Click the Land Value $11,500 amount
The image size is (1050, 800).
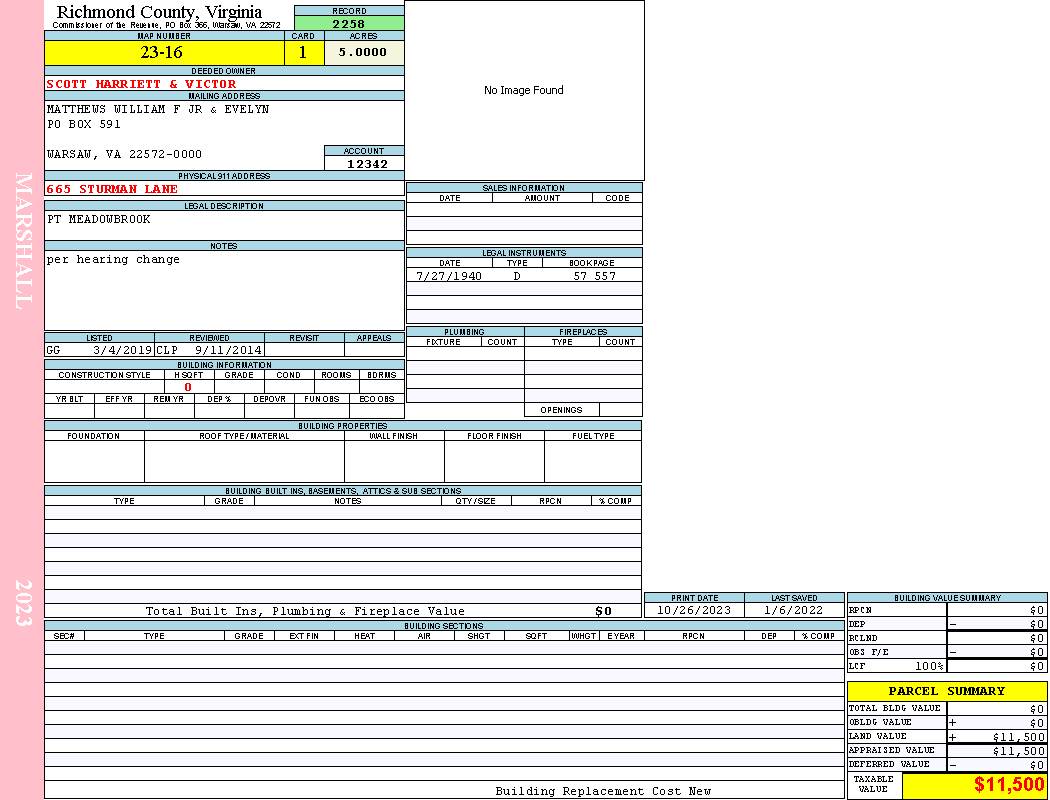(1018, 737)
